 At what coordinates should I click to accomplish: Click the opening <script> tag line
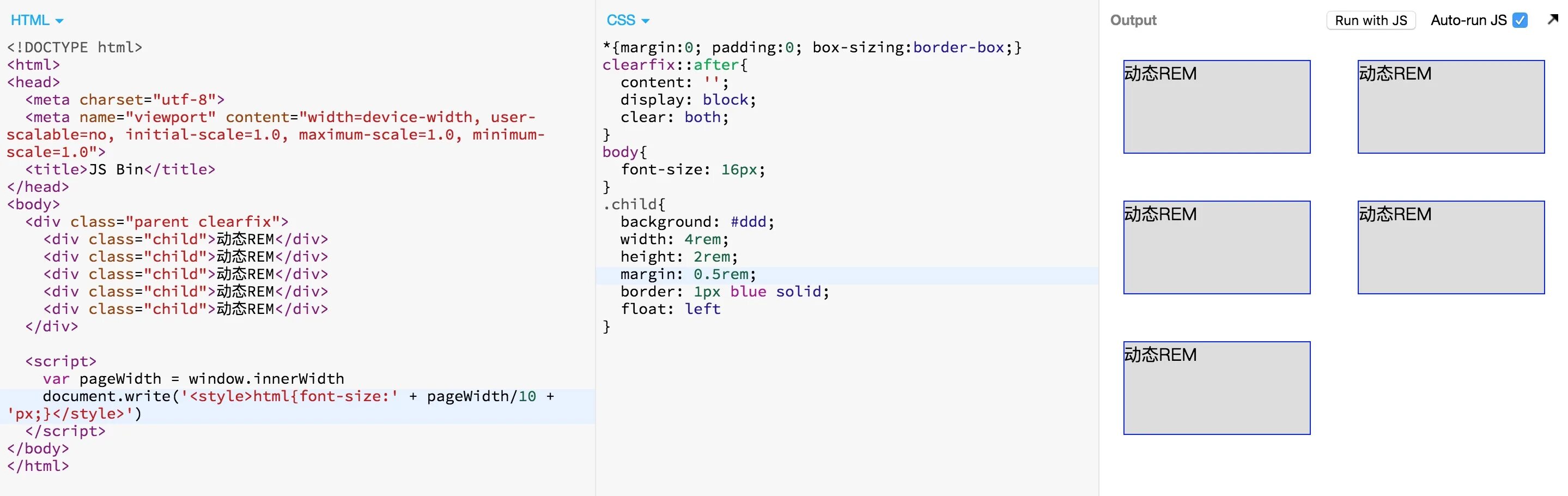pyautogui.click(x=61, y=361)
